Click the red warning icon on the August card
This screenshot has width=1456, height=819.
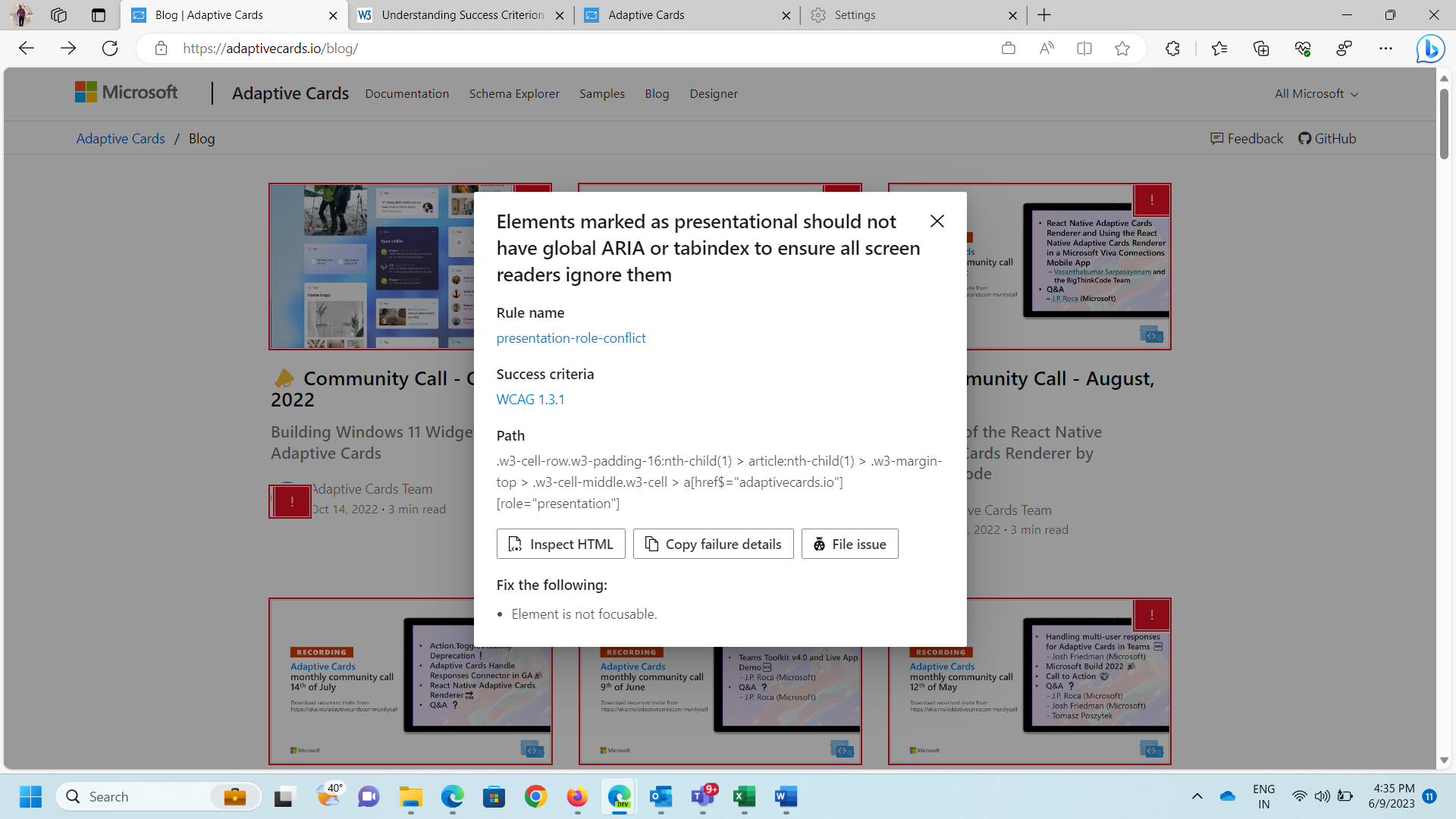coord(1151,199)
